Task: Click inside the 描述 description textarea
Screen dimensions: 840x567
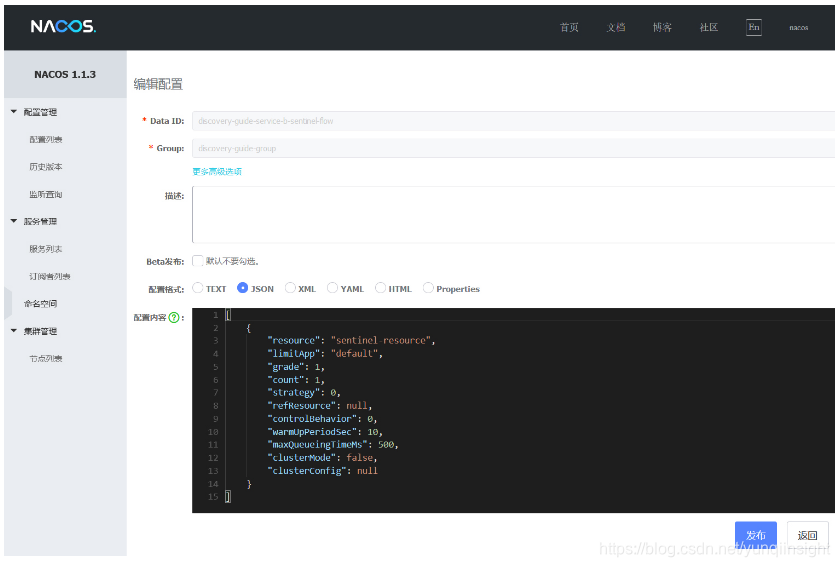Action: 513,215
